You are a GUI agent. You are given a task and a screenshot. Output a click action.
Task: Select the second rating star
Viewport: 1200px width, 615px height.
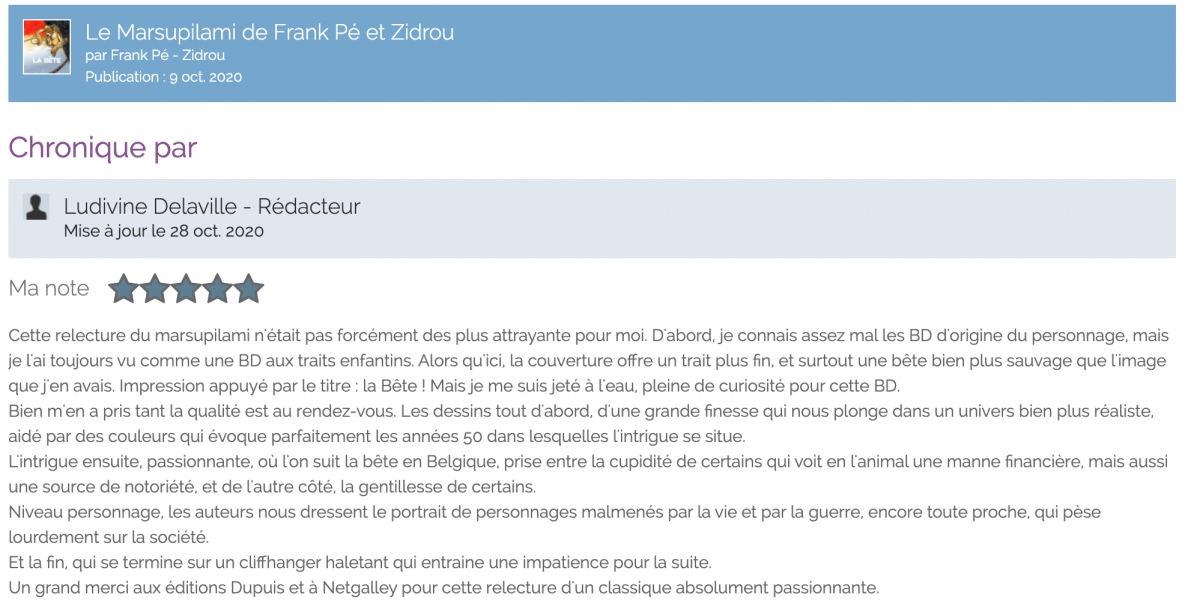pyautogui.click(x=154, y=289)
